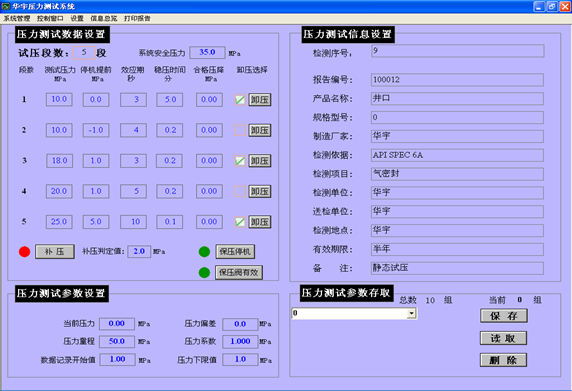This screenshot has width=572, height=391.
Task: Click the 读取 button
Action: pos(503,338)
